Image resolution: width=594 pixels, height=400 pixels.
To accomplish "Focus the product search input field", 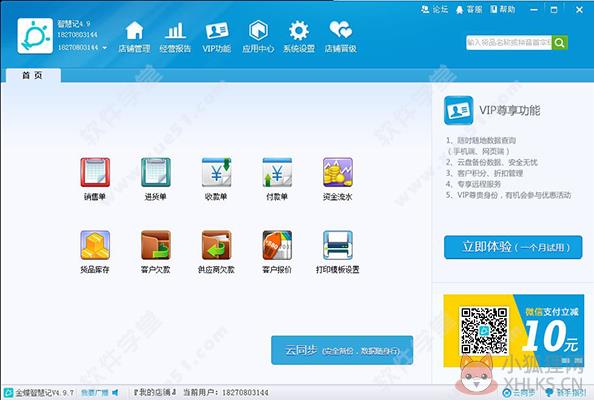I will 509,43.
